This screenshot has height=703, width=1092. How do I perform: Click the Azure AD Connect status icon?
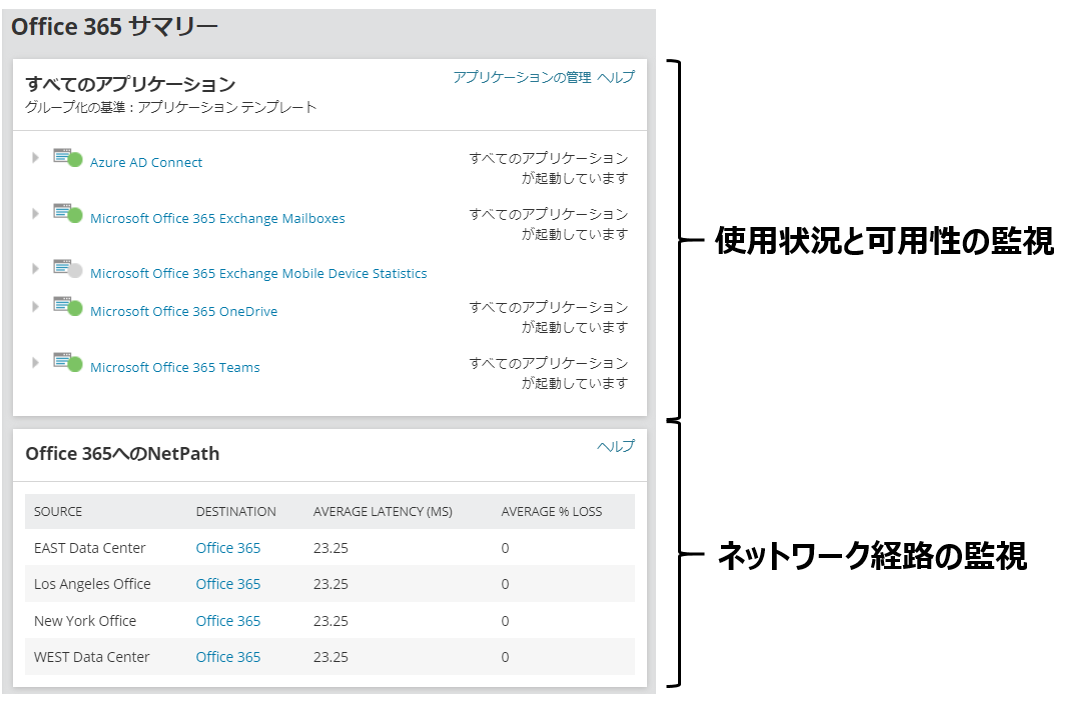click(68, 157)
